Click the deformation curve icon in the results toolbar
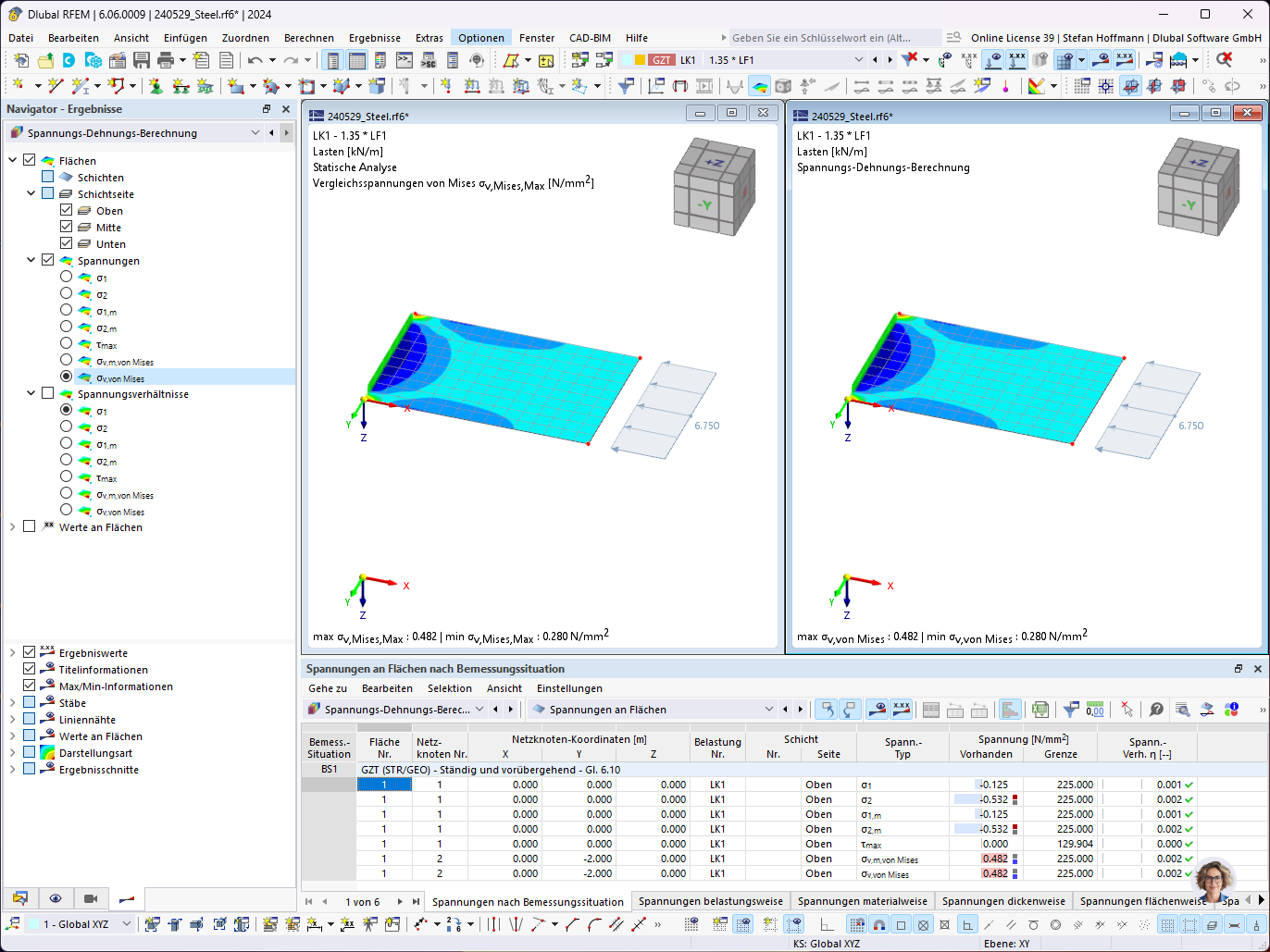This screenshot has height=952, width=1270. coord(735,86)
